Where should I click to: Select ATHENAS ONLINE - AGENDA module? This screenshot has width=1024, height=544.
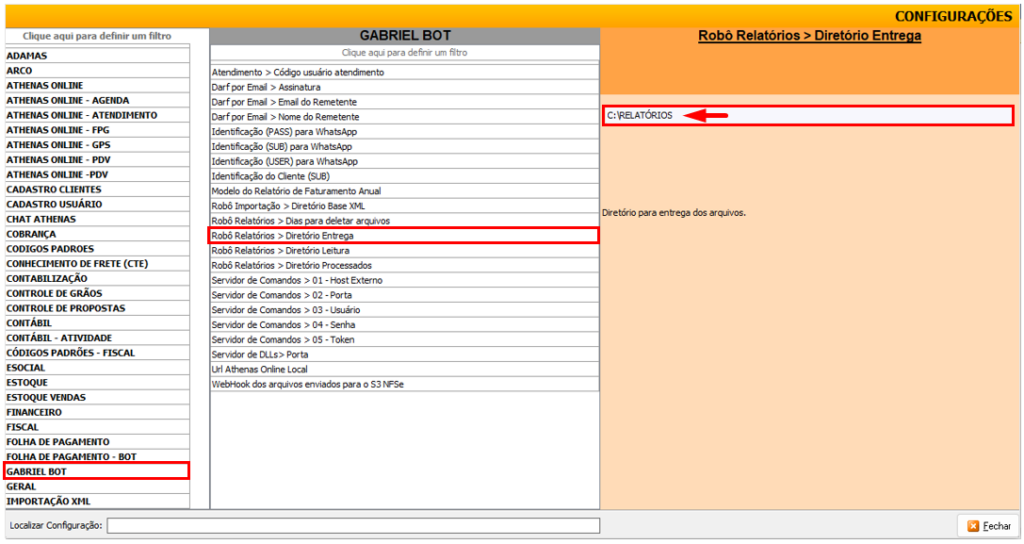[96, 100]
